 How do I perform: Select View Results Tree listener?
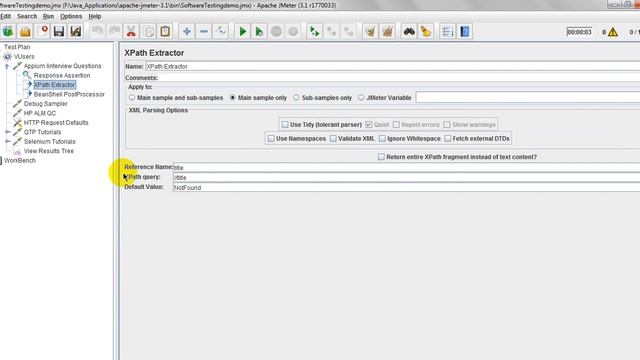click(x=49, y=151)
